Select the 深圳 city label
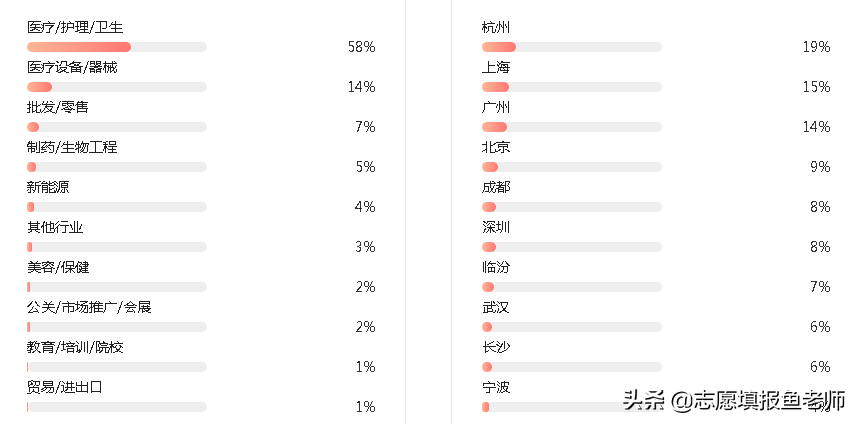 pos(496,227)
